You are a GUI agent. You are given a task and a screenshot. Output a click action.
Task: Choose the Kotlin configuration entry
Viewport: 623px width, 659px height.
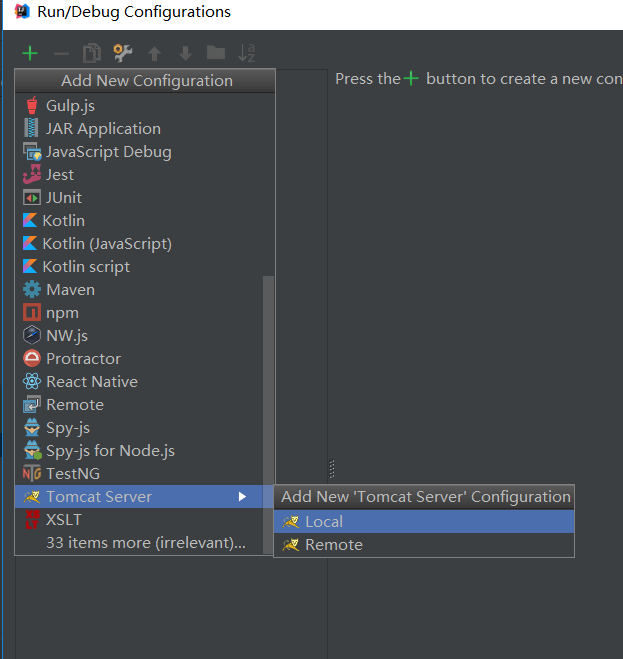139,221
